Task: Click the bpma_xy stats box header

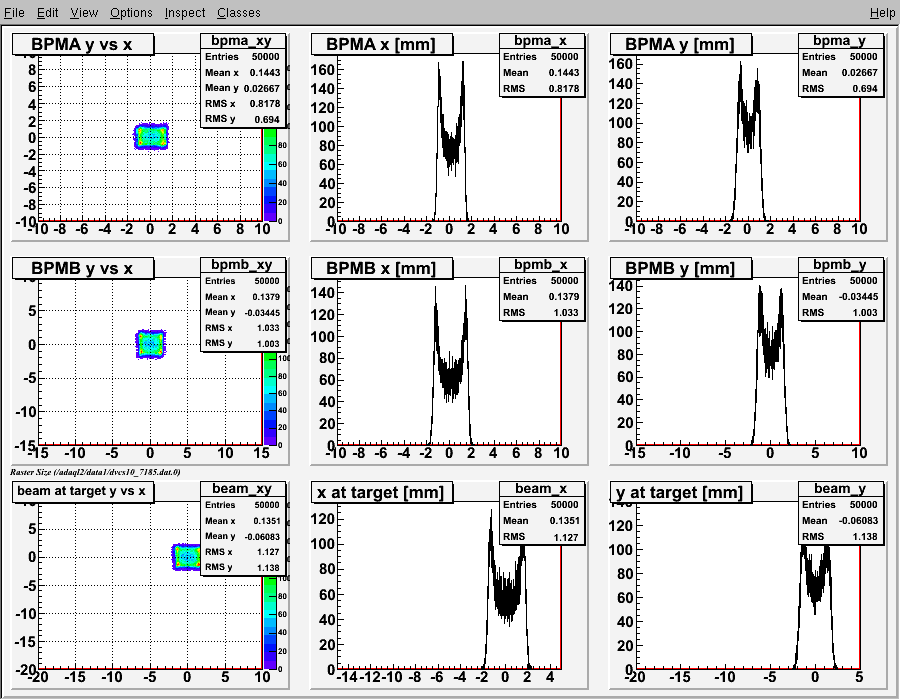Action: click(x=242, y=41)
